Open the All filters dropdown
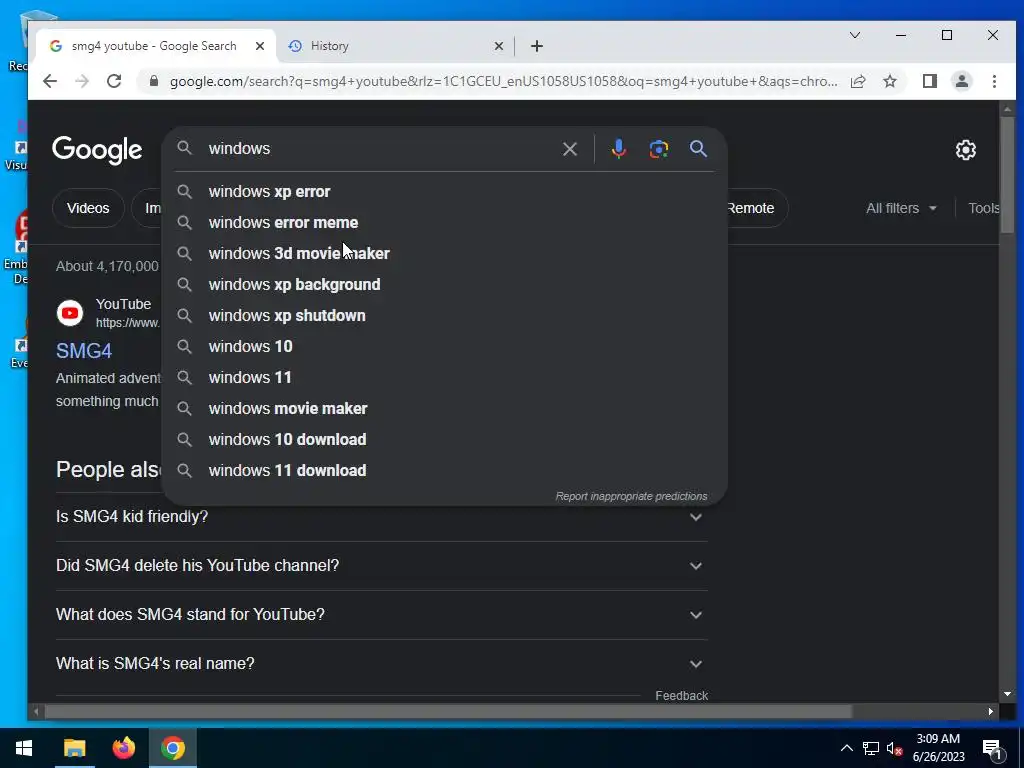 901,208
